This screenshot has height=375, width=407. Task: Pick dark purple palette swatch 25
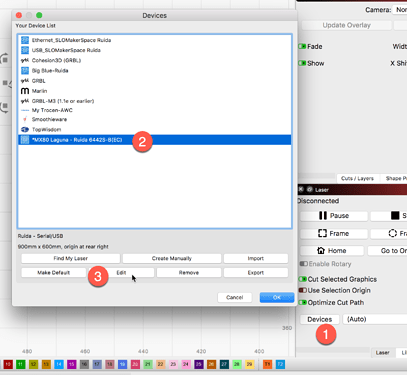[x=199, y=364]
